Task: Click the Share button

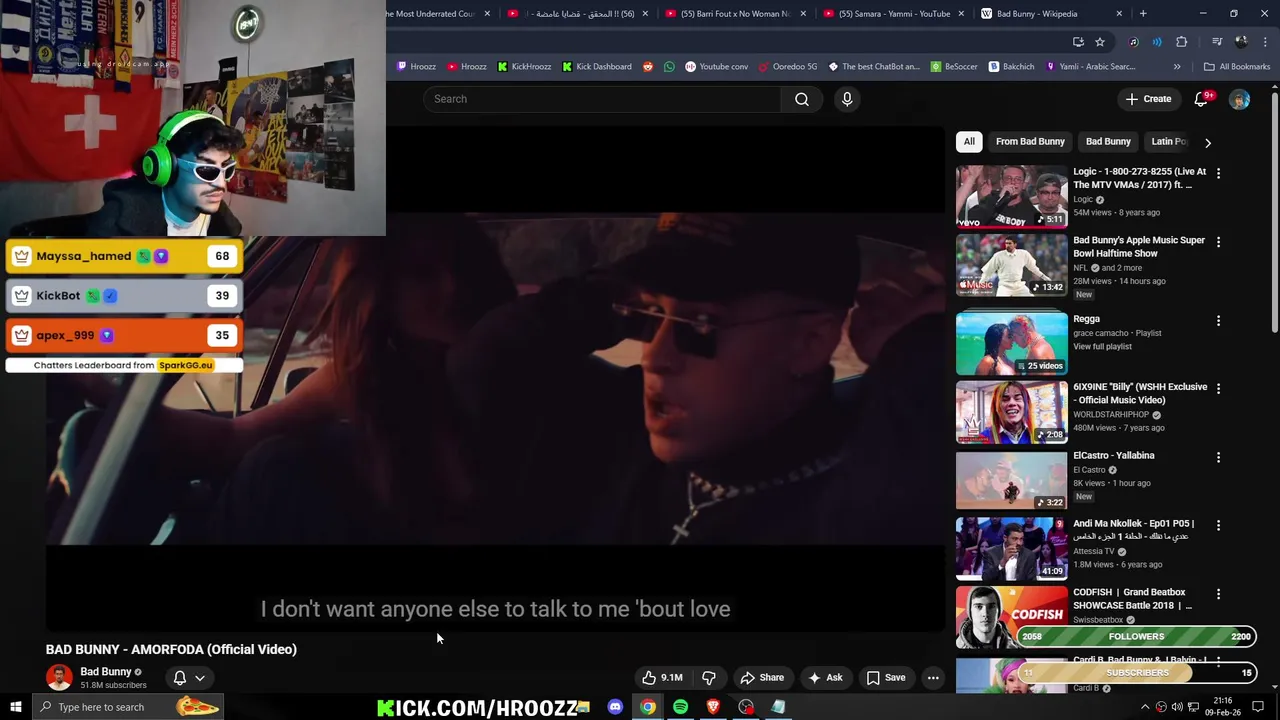Action: 761,678
